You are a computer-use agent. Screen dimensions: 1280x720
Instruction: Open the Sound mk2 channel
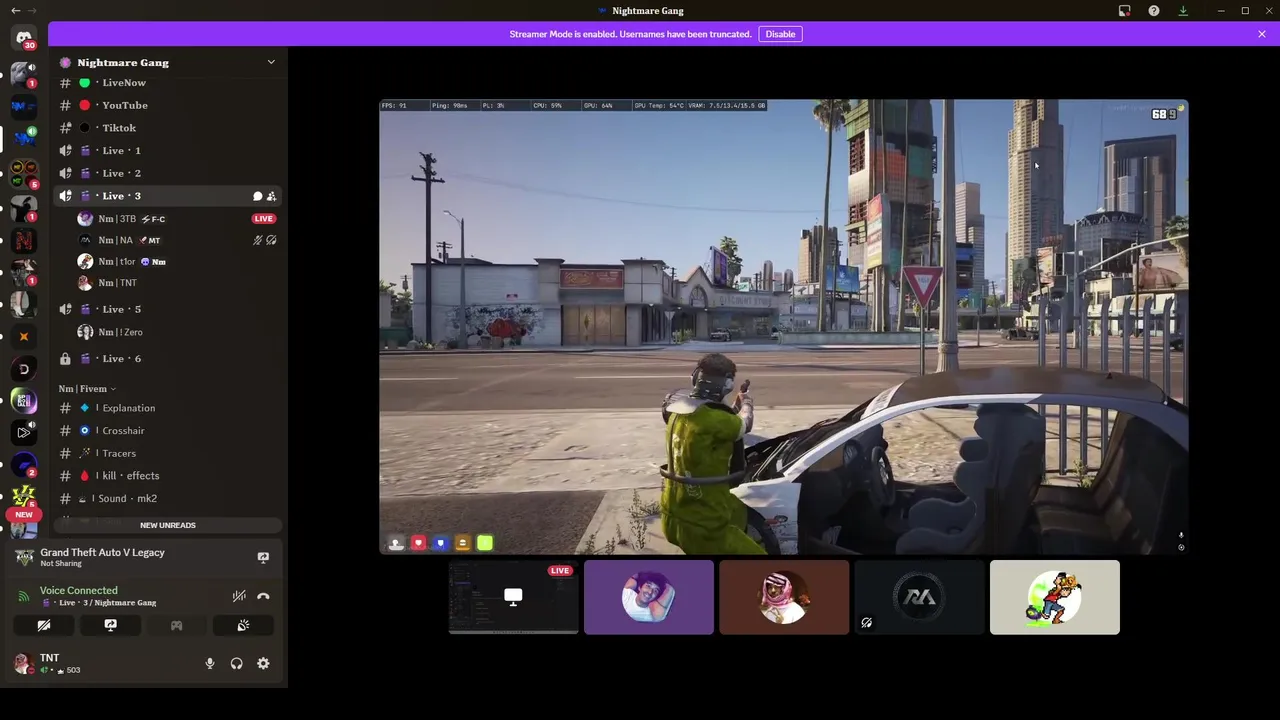pyautogui.click(x=167, y=498)
